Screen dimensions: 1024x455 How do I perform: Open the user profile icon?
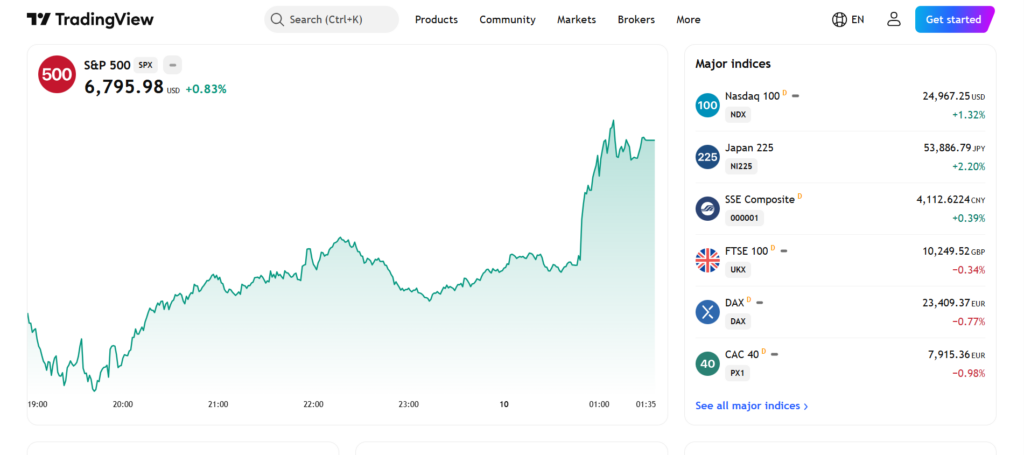[893, 20]
